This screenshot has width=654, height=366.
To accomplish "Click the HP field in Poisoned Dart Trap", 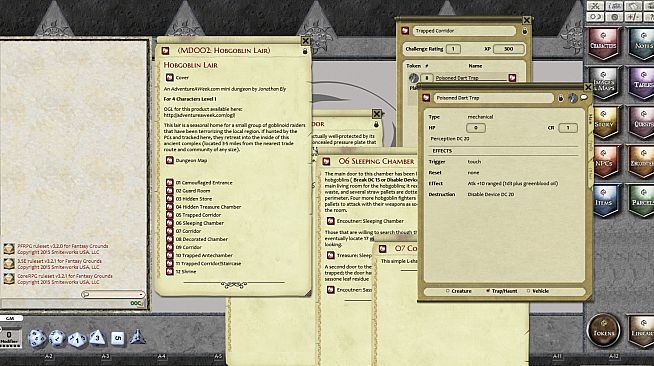I will (x=475, y=128).
